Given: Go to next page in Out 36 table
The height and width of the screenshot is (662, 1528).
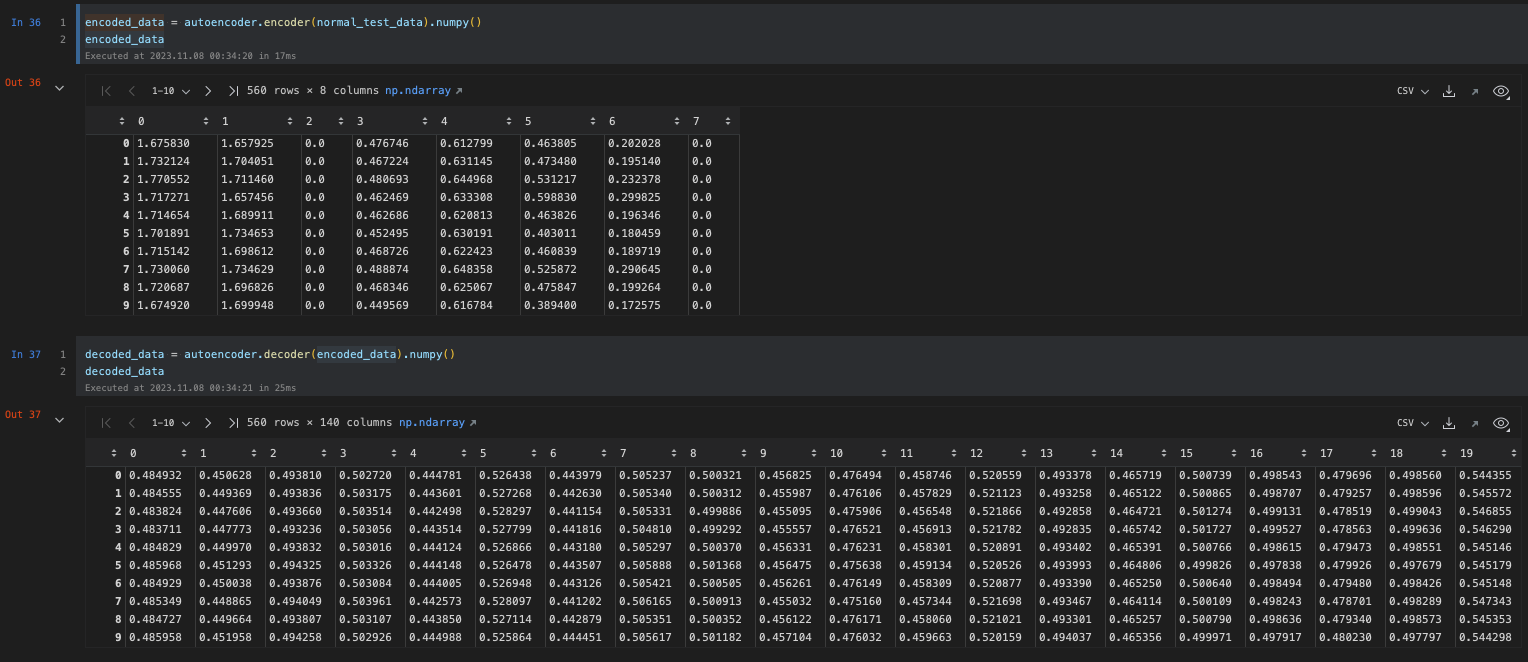Looking at the screenshot, I should (x=207, y=91).
